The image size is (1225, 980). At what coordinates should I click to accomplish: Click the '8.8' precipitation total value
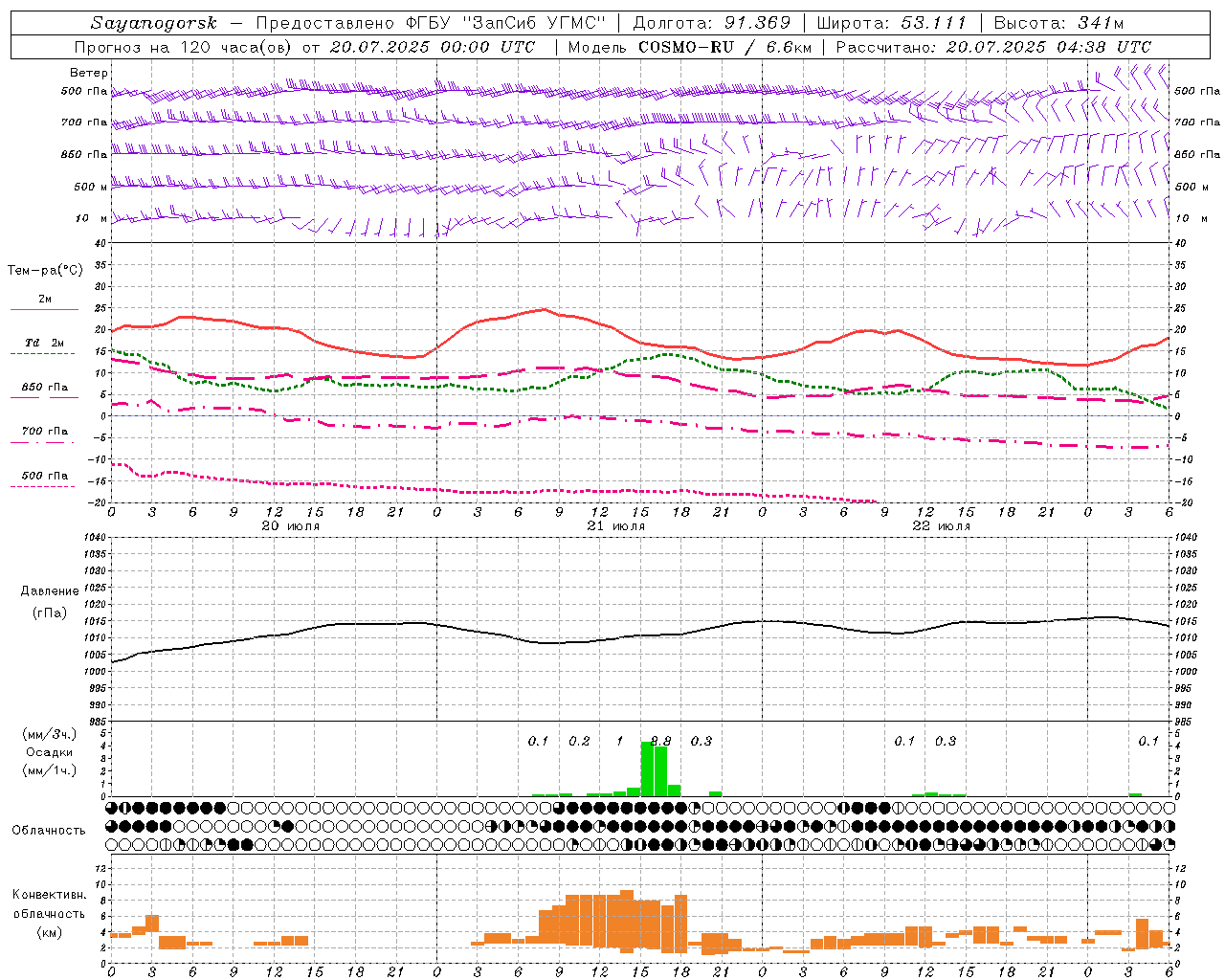point(660,741)
